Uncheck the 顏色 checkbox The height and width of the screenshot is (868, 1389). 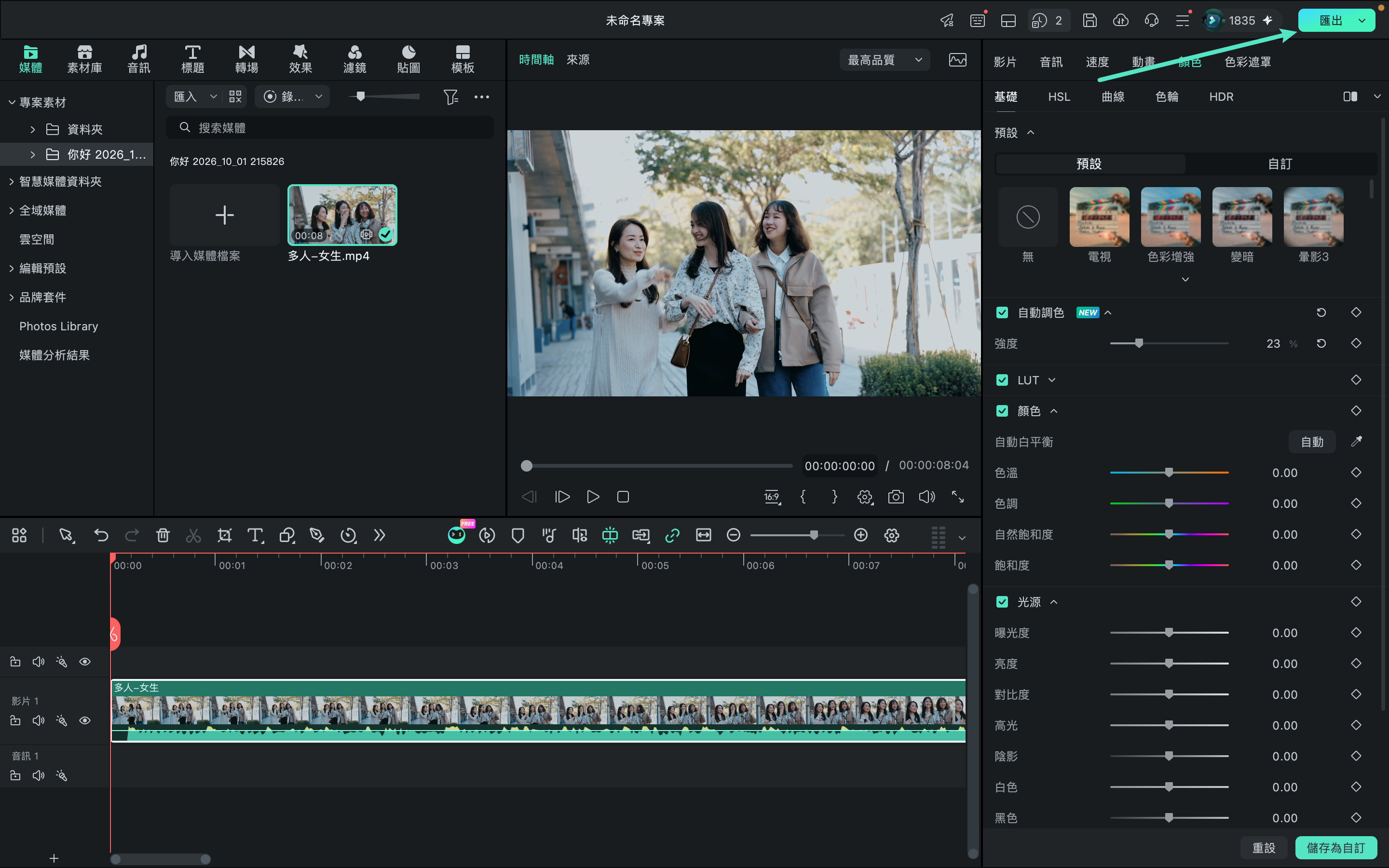[1002, 411]
